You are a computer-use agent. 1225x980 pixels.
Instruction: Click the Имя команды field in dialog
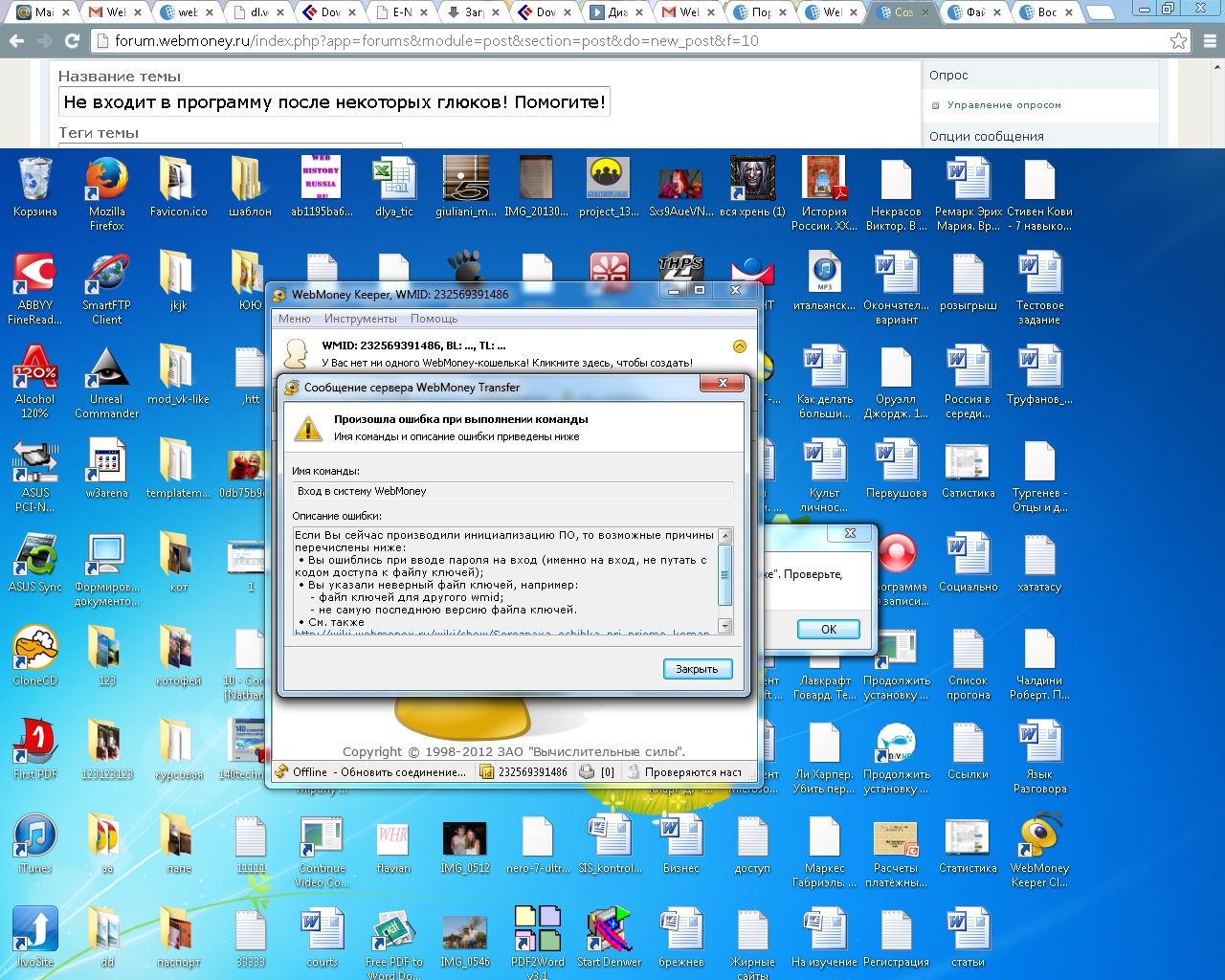[513, 491]
